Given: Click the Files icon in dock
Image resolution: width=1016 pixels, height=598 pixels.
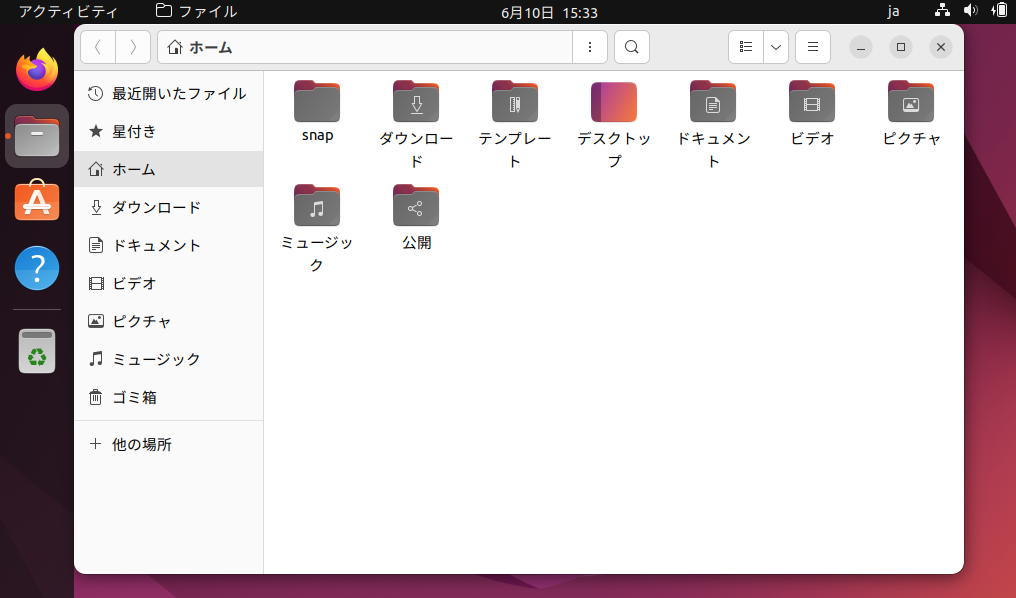Looking at the screenshot, I should point(37,136).
